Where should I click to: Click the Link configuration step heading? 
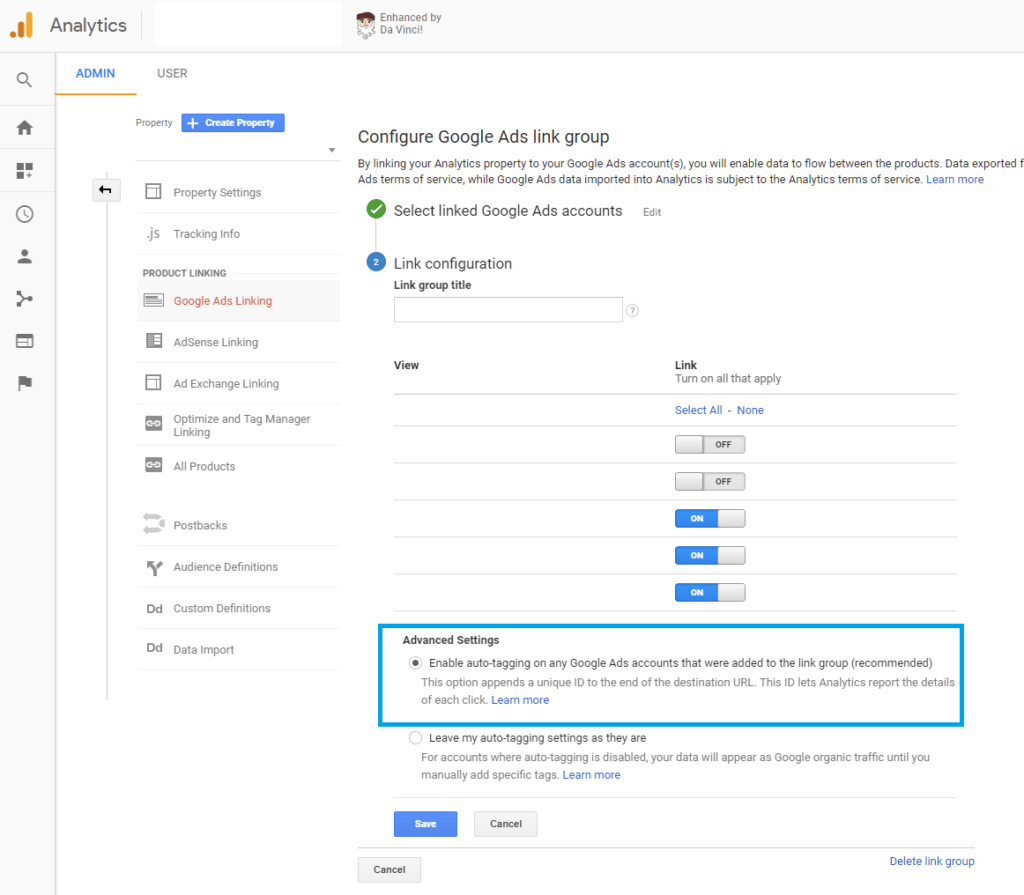point(453,263)
